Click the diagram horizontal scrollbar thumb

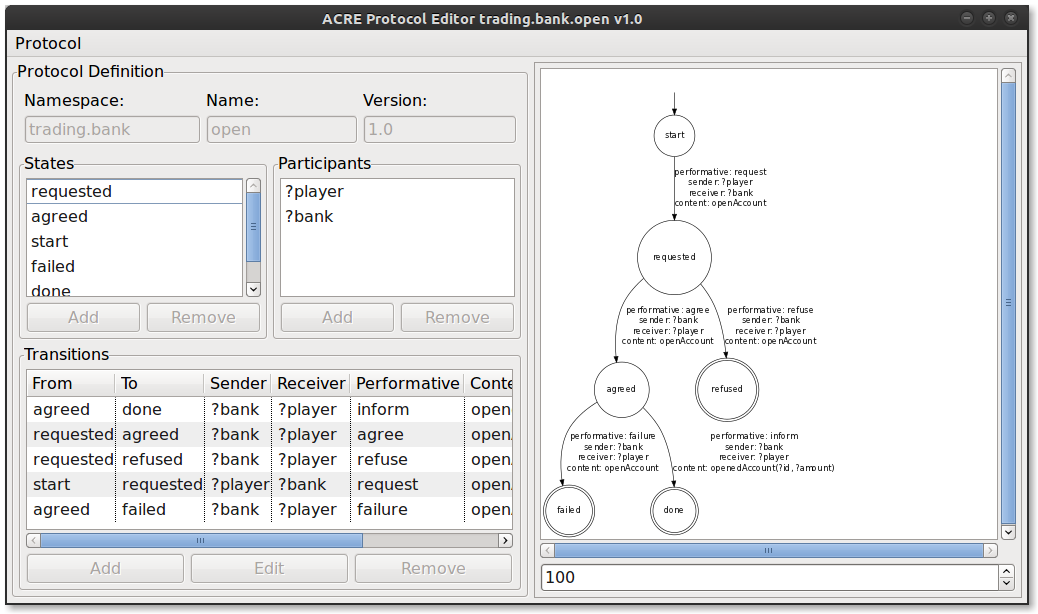click(x=769, y=550)
